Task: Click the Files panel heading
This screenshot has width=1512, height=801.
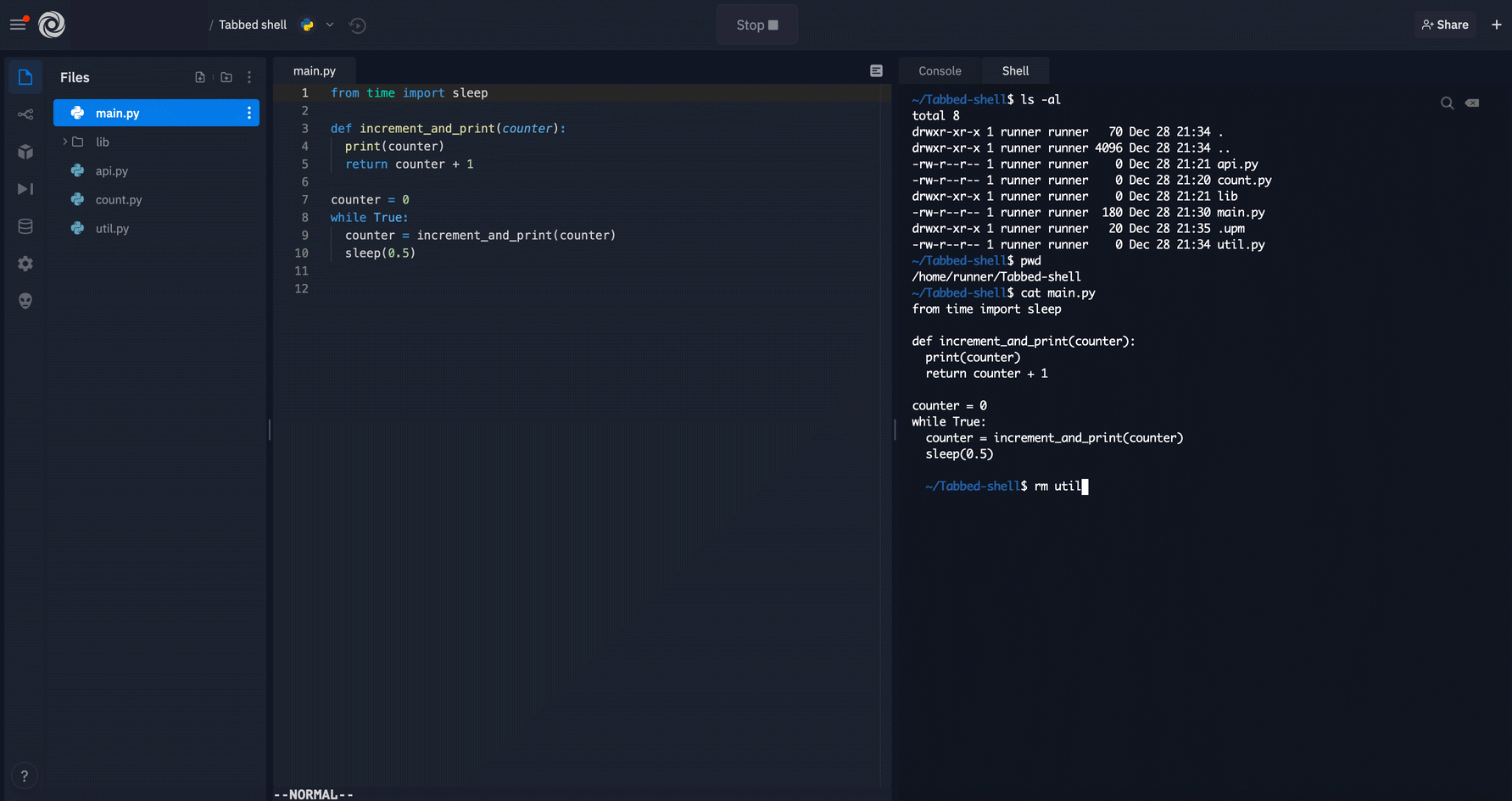Action: click(x=75, y=77)
